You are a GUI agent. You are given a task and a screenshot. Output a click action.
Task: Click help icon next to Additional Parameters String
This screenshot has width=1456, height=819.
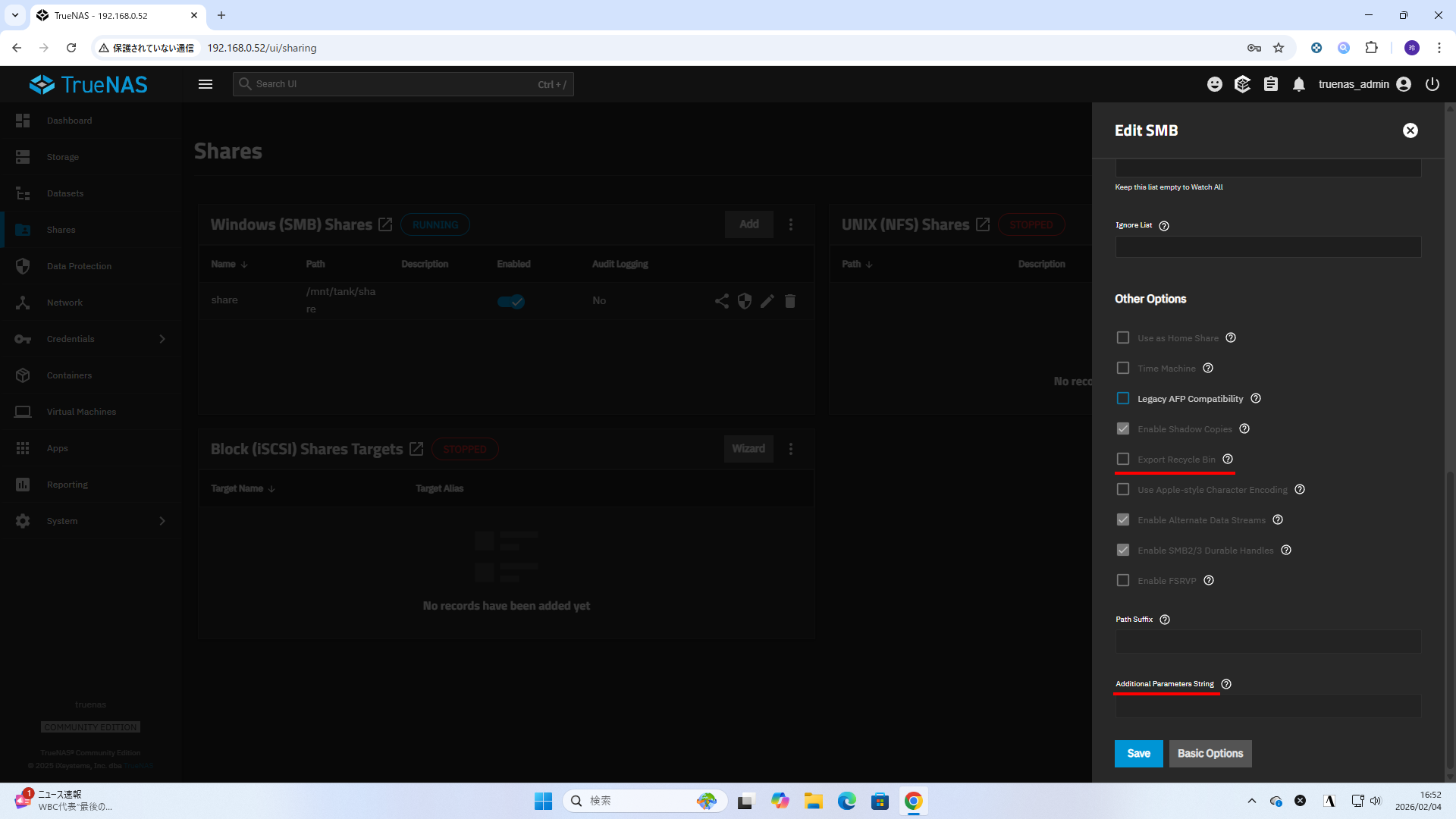pos(1226,684)
